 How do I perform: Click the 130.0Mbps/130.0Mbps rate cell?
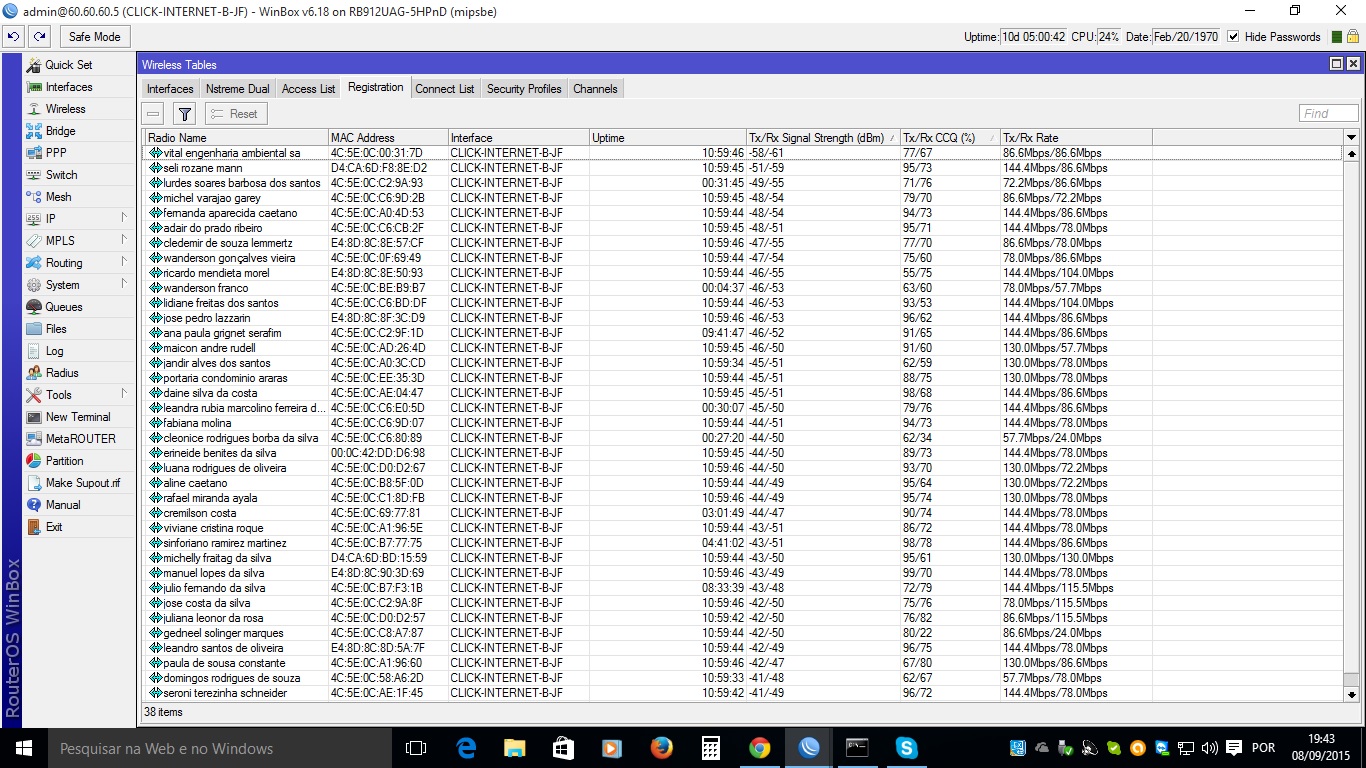point(1058,558)
